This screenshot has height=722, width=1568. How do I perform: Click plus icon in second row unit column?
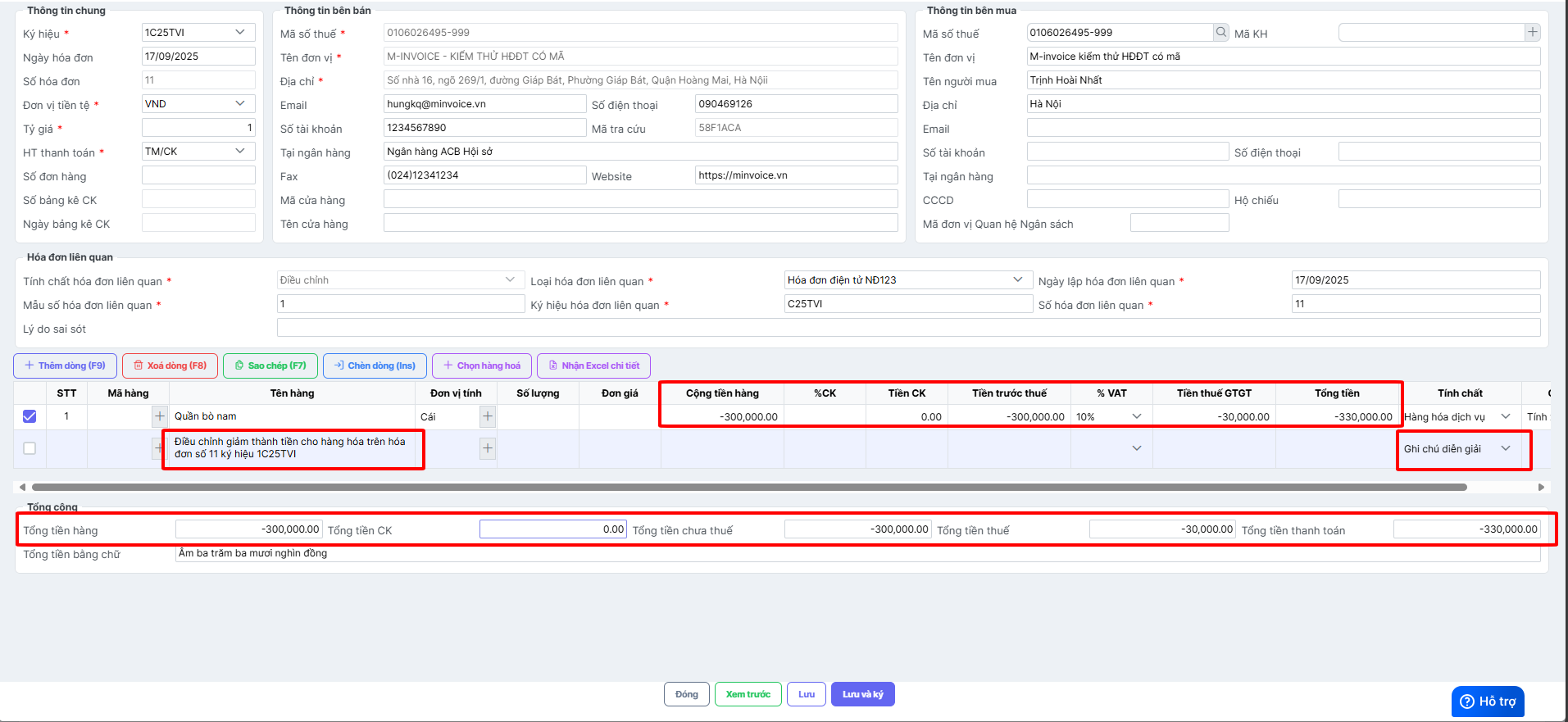[488, 448]
